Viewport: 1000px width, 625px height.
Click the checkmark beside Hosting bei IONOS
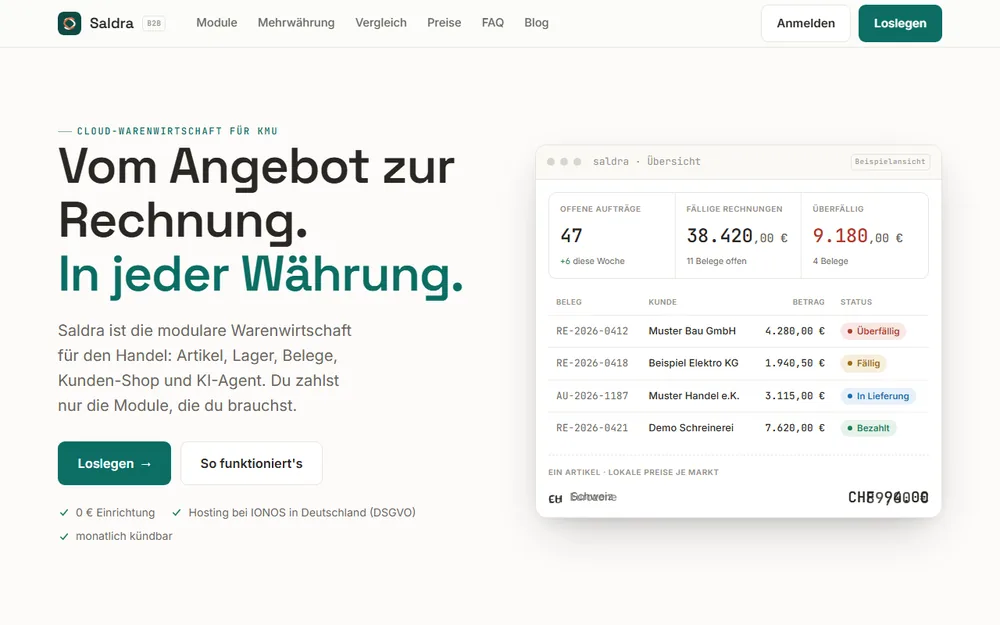[177, 513]
